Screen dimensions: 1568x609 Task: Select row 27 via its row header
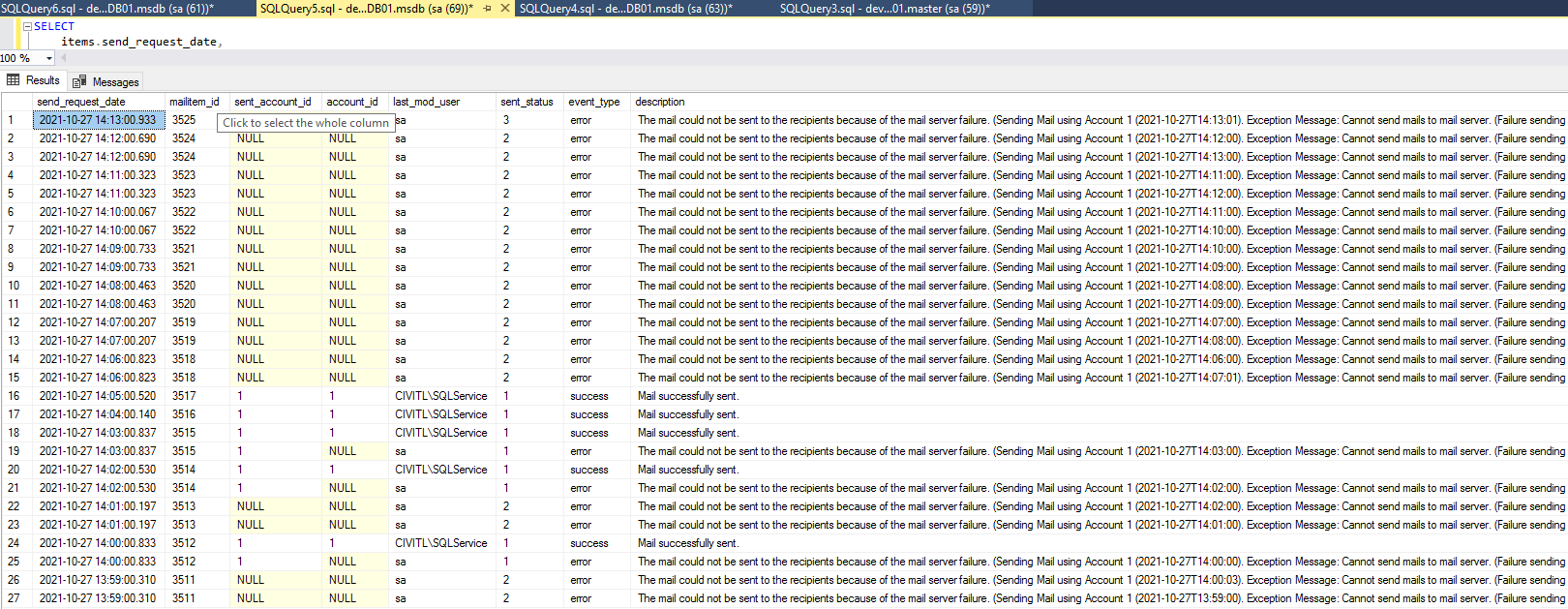pyautogui.click(x=16, y=598)
